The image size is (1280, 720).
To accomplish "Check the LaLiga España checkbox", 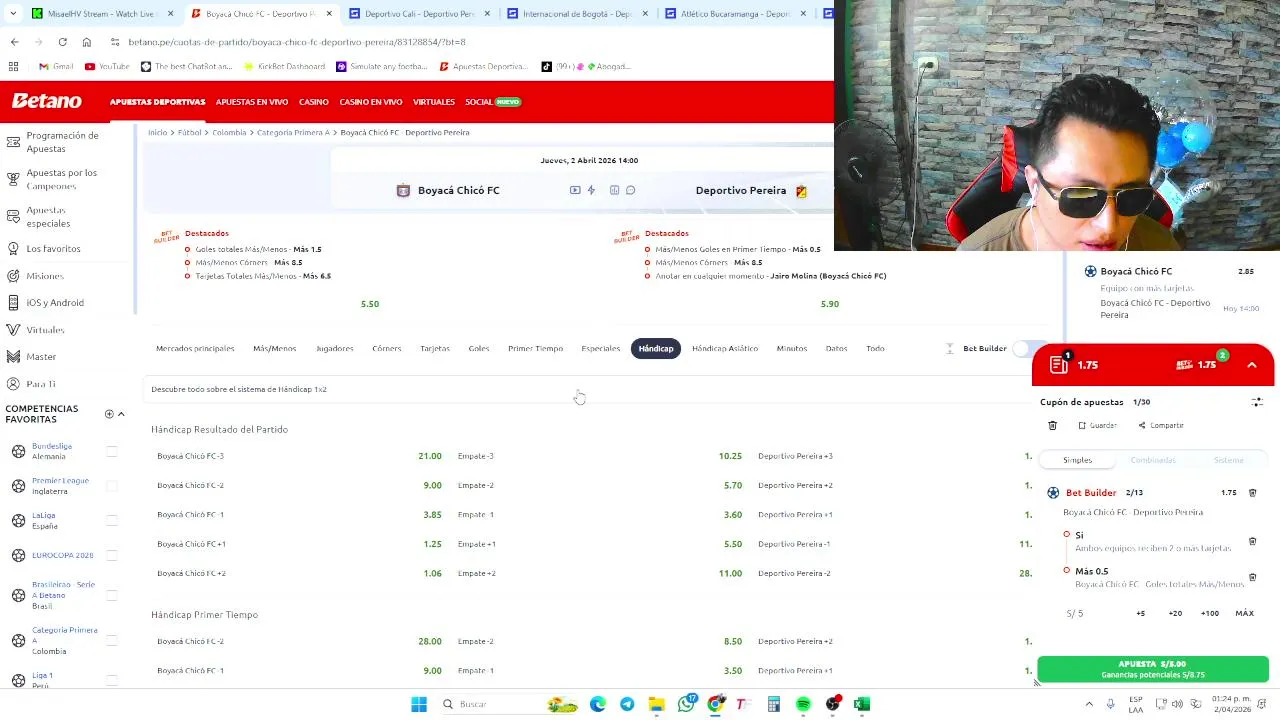I will (x=112, y=520).
